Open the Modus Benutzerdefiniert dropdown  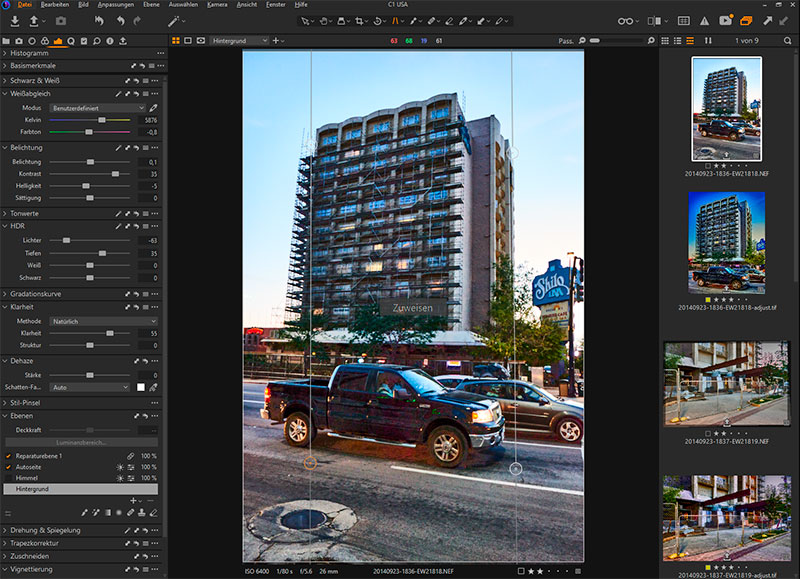coord(98,108)
